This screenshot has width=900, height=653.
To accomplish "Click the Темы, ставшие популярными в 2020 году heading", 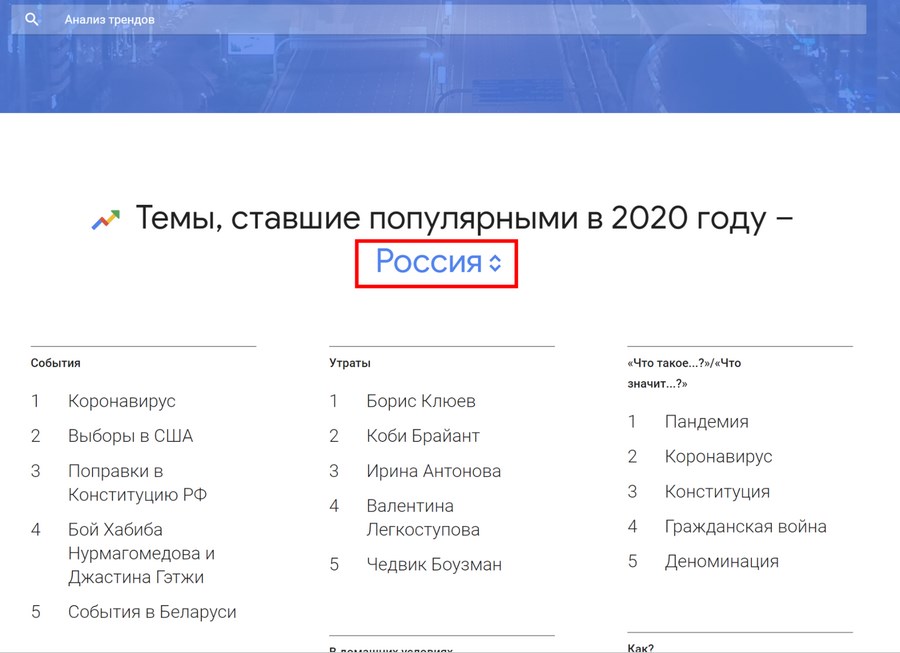I will (464, 218).
